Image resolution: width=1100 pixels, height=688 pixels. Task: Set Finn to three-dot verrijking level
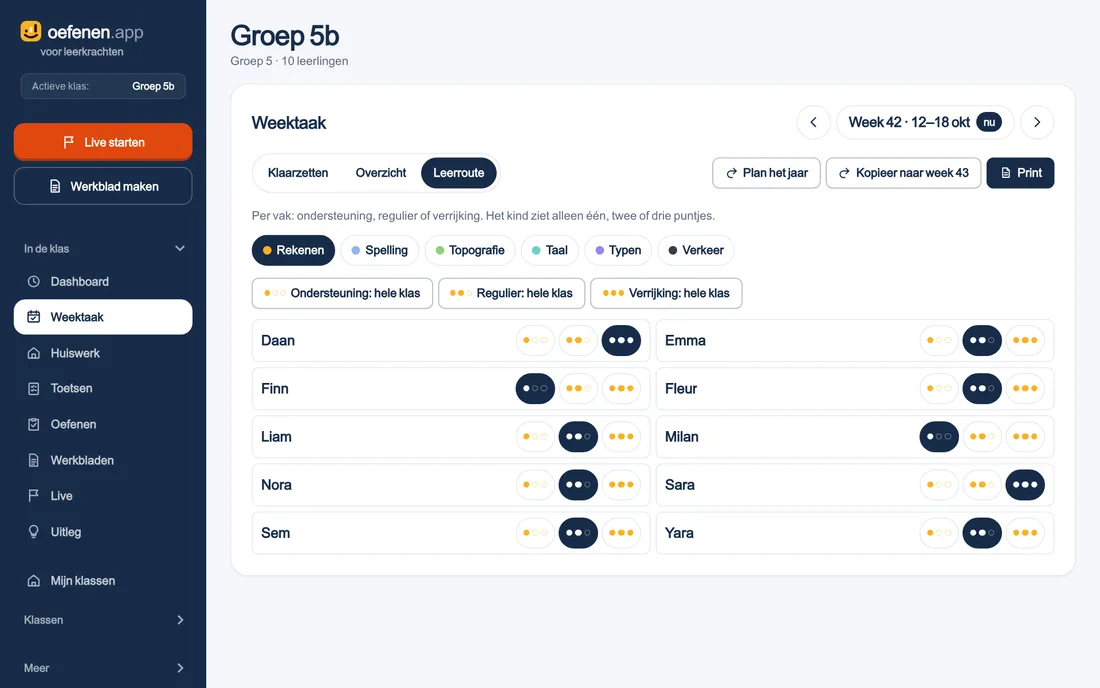621,389
